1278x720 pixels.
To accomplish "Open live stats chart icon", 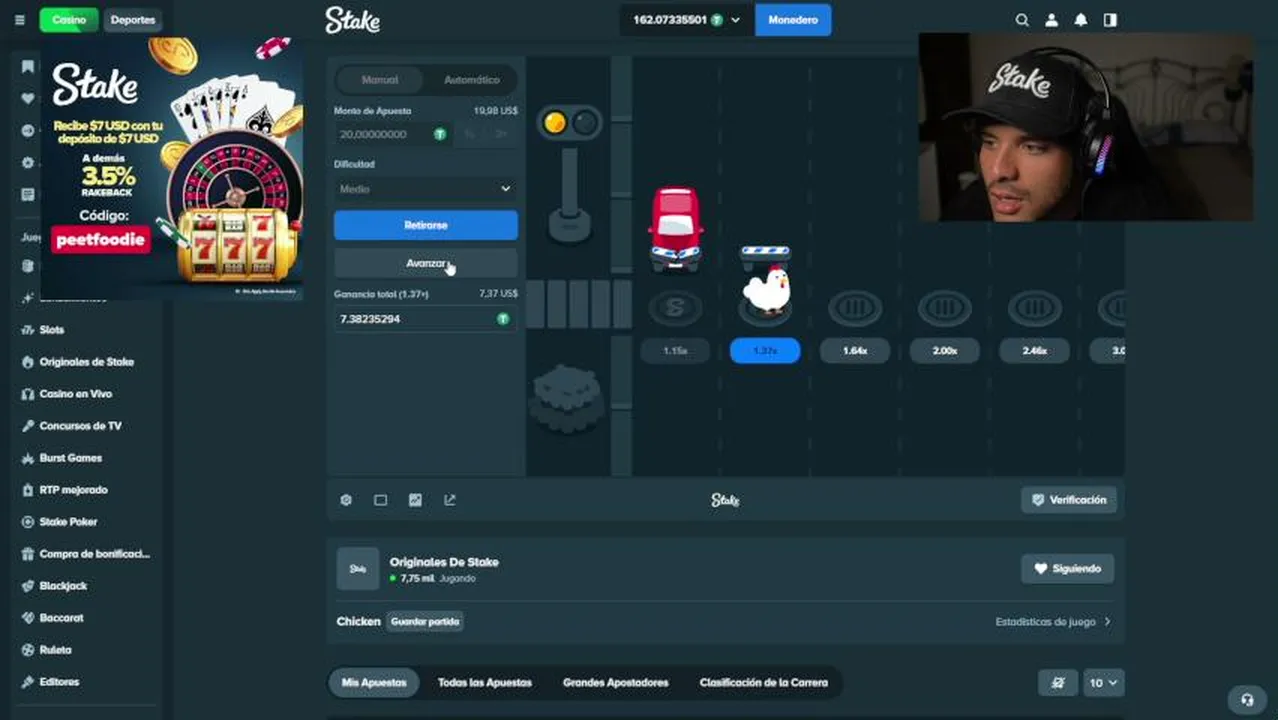I will click(x=415, y=500).
